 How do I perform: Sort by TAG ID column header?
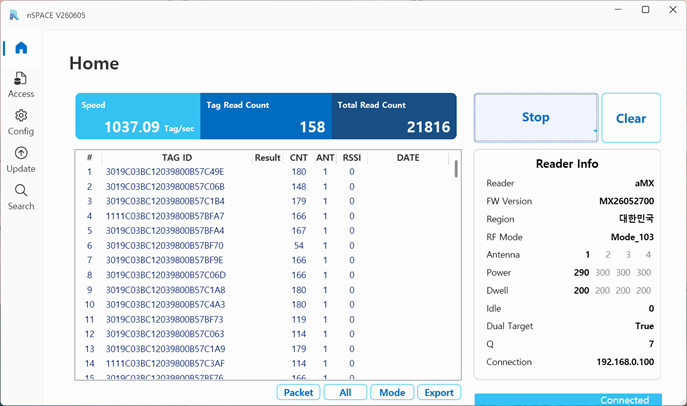pos(177,158)
